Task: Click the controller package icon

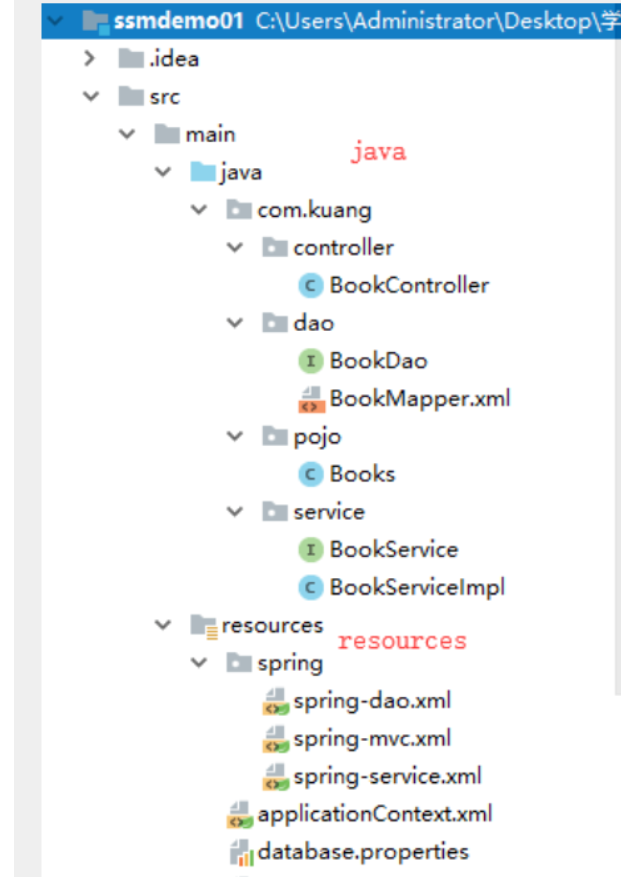Action: pos(275,247)
